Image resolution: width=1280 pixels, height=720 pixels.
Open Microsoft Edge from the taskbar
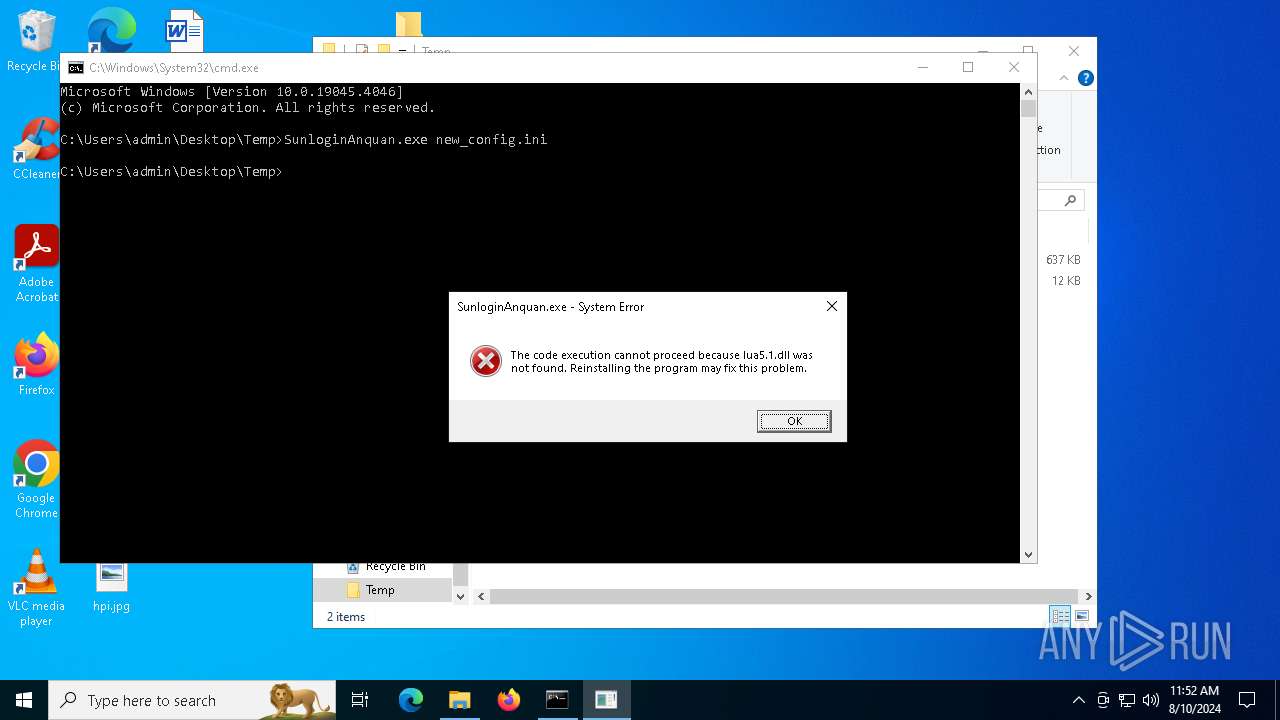411,700
